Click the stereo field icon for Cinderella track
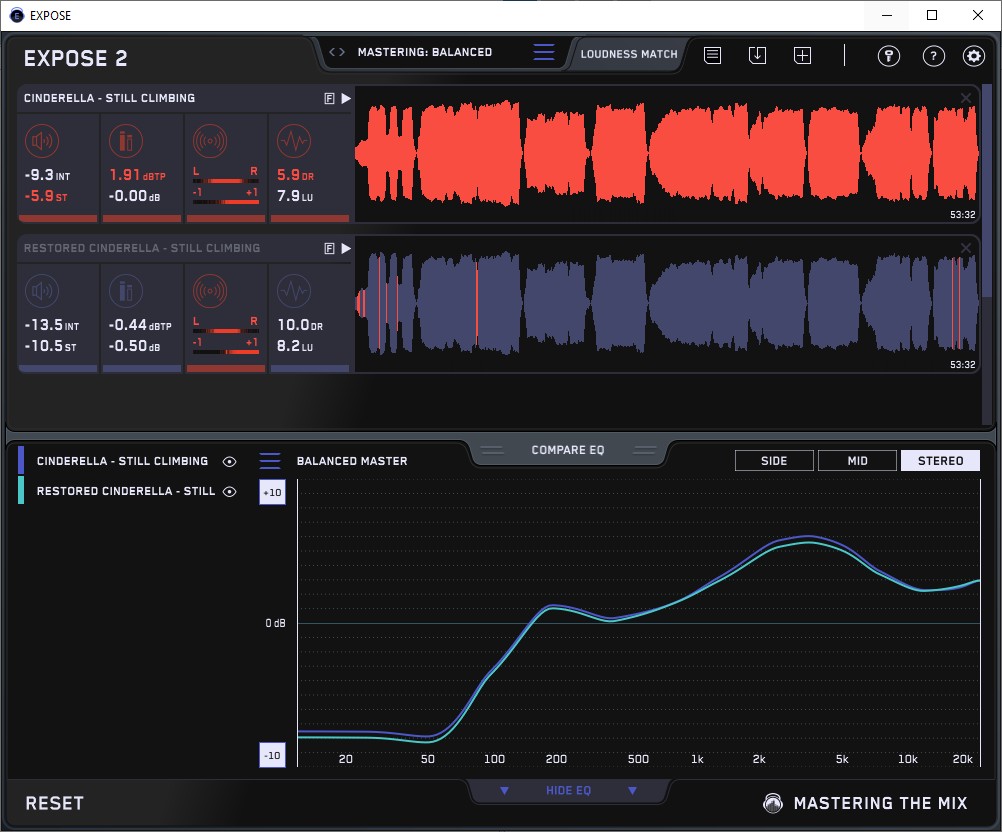The width and height of the screenshot is (1002, 832). (x=210, y=141)
